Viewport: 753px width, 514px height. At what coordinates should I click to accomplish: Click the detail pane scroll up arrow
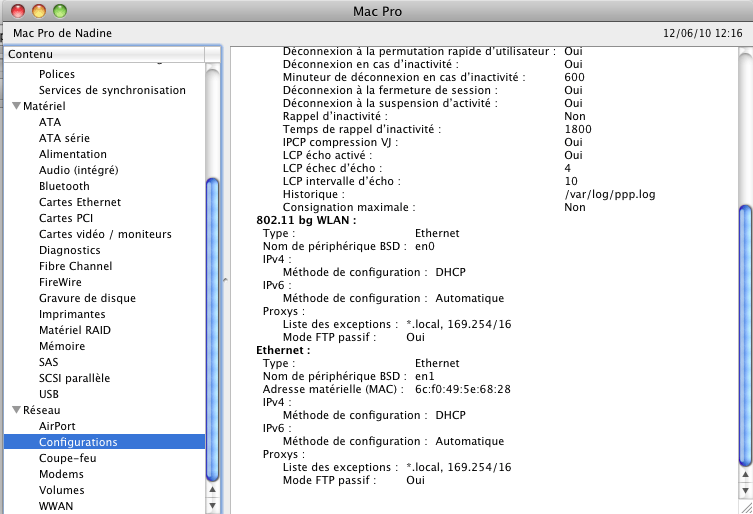(745, 475)
